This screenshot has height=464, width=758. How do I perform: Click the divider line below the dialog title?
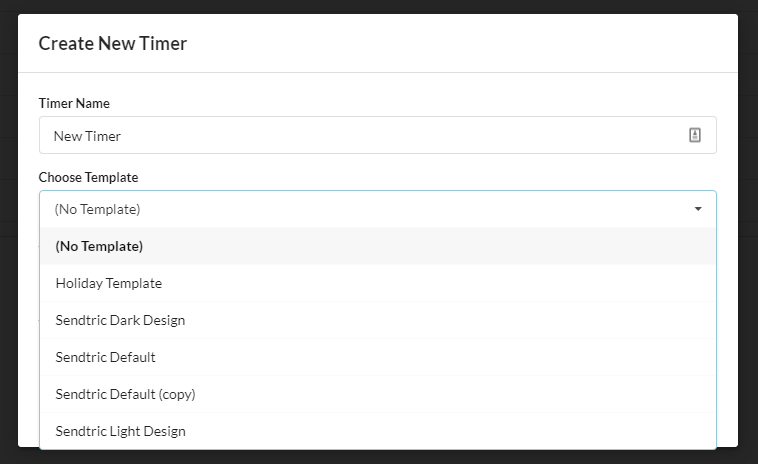pos(378,72)
